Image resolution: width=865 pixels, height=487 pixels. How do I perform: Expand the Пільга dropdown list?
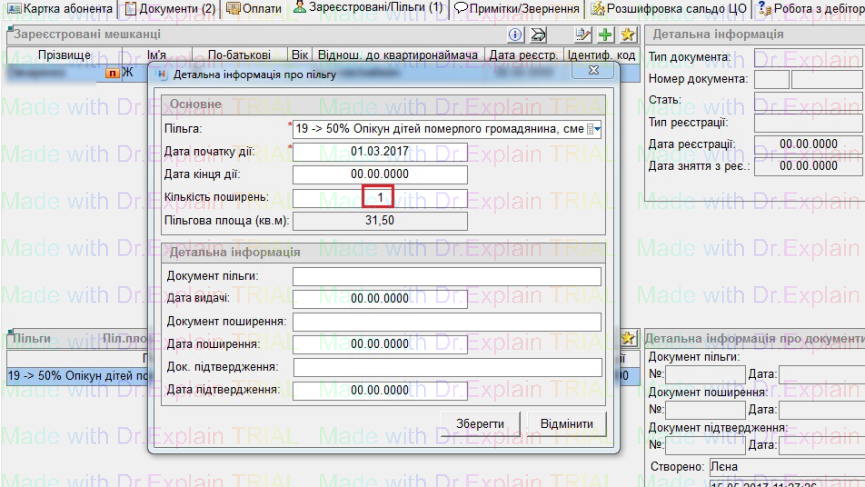595,129
